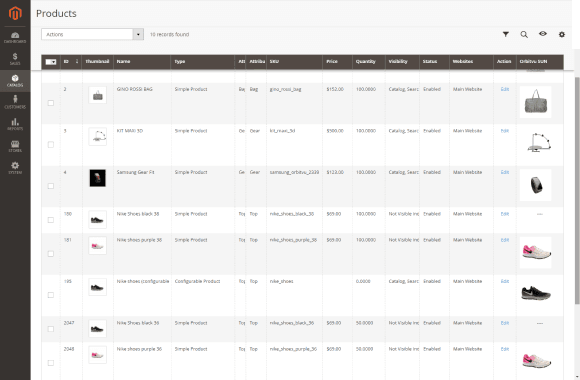Click the Samsung Gear Fit name cell
The height and width of the screenshot is (380, 580).
pyautogui.click(x=135, y=172)
